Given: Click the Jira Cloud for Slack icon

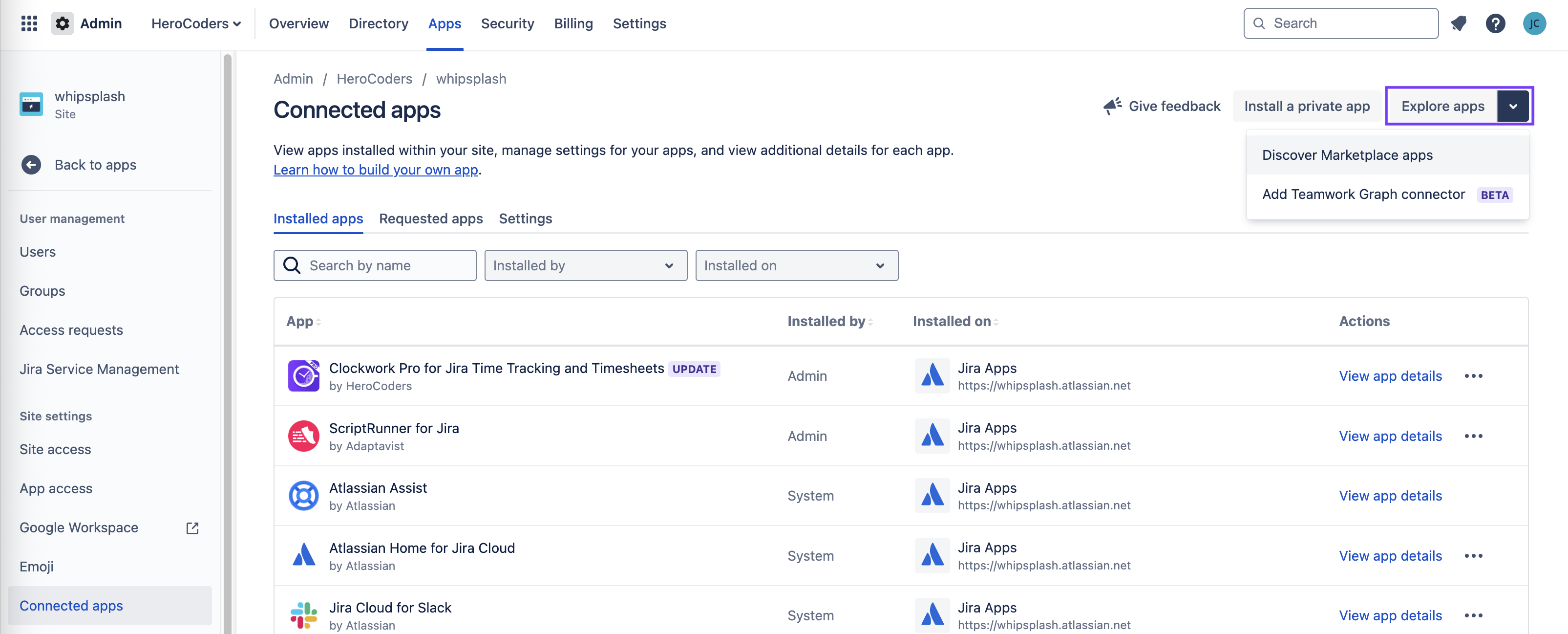Looking at the screenshot, I should tap(303, 615).
